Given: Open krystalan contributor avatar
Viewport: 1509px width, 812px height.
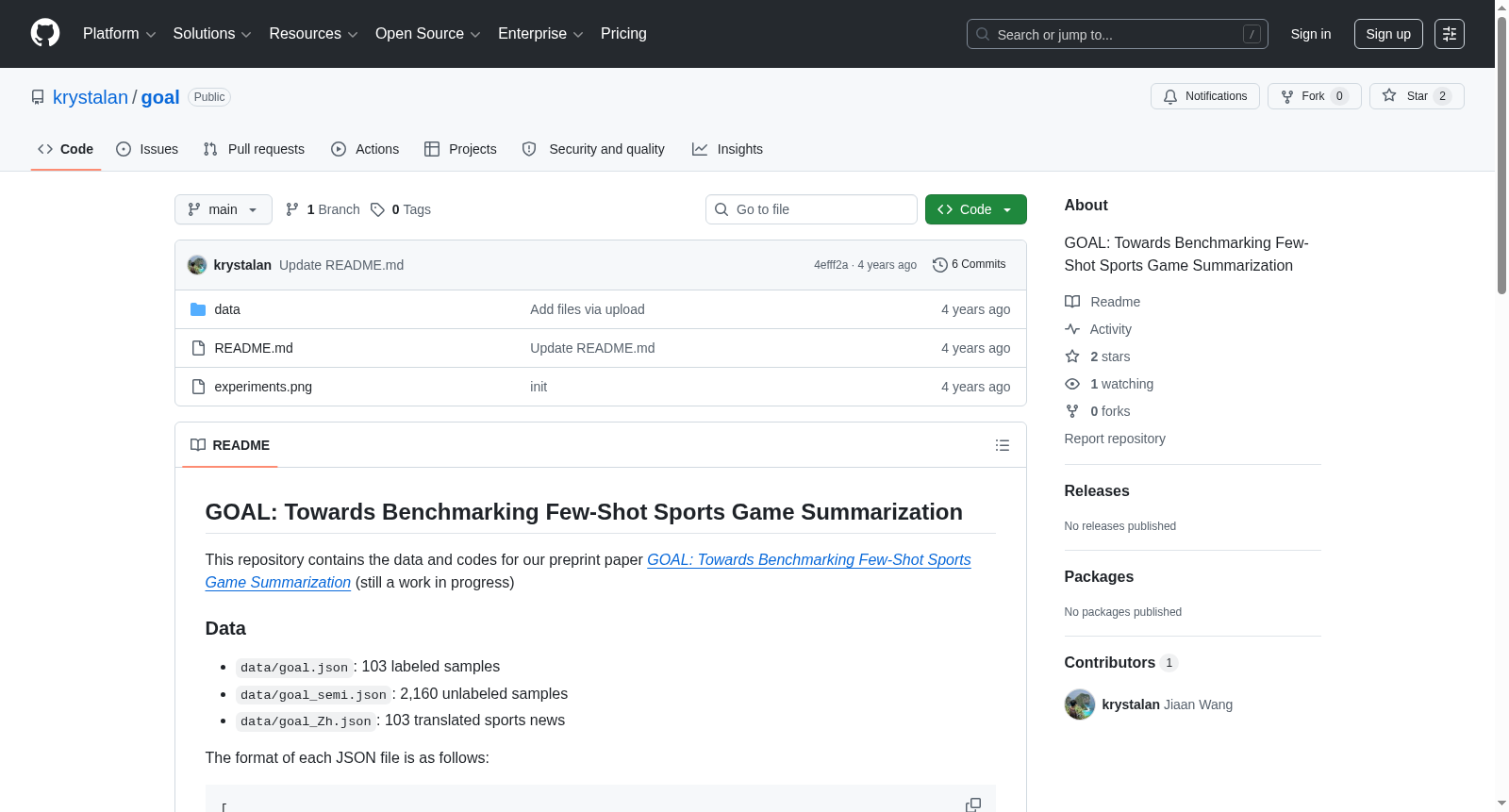Looking at the screenshot, I should 1080,704.
